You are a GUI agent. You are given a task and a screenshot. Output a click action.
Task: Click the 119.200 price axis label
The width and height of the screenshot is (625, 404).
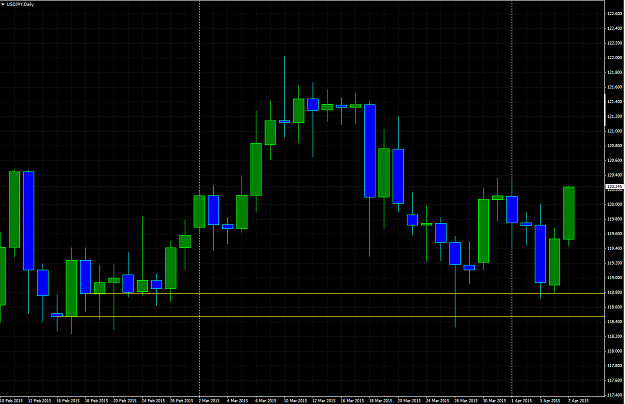tap(615, 263)
